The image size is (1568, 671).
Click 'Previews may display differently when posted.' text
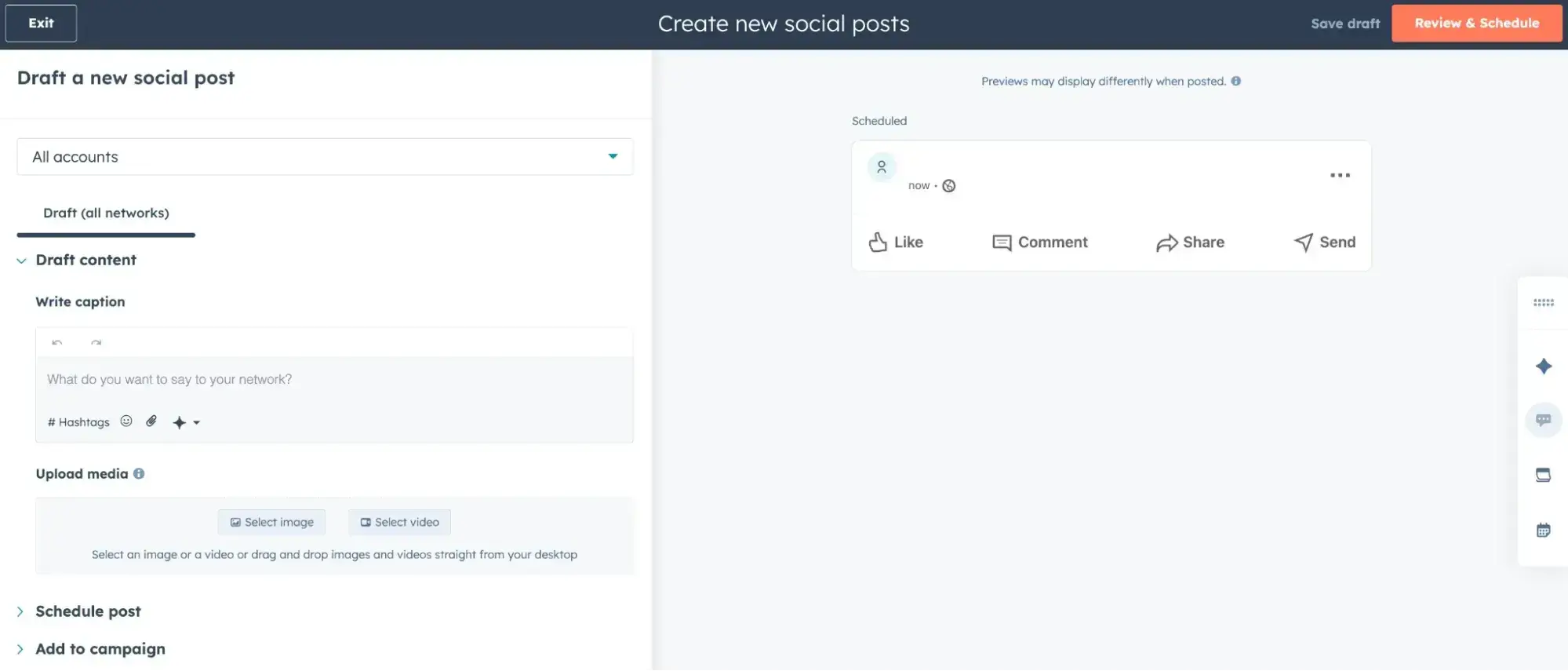(1103, 82)
